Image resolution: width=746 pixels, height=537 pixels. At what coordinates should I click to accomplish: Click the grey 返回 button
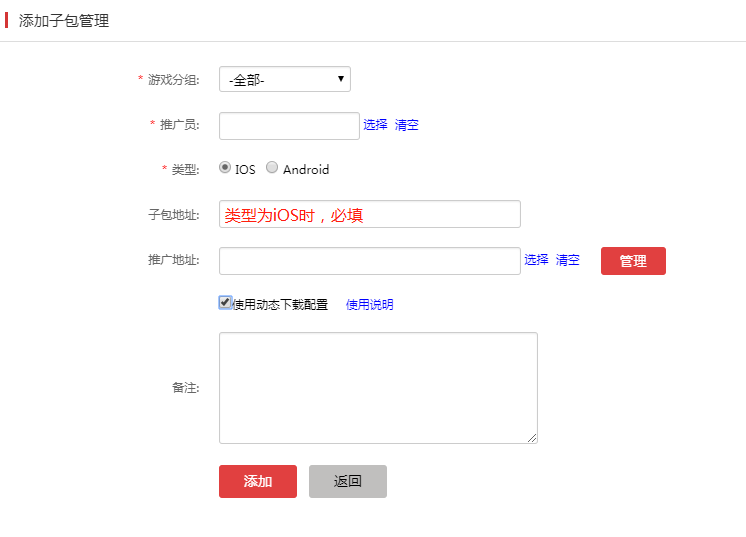coord(348,481)
